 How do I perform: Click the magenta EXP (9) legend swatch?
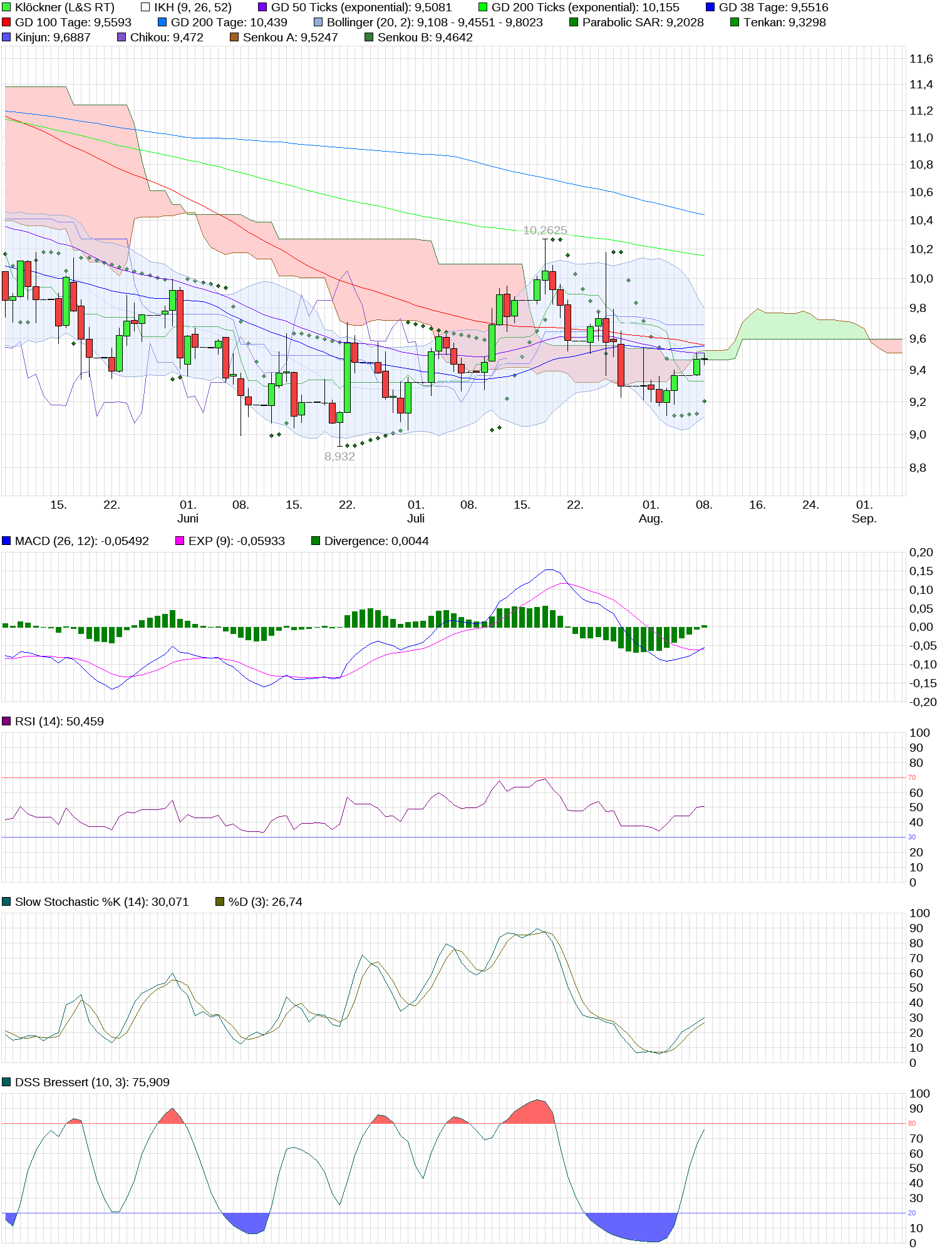point(180,541)
